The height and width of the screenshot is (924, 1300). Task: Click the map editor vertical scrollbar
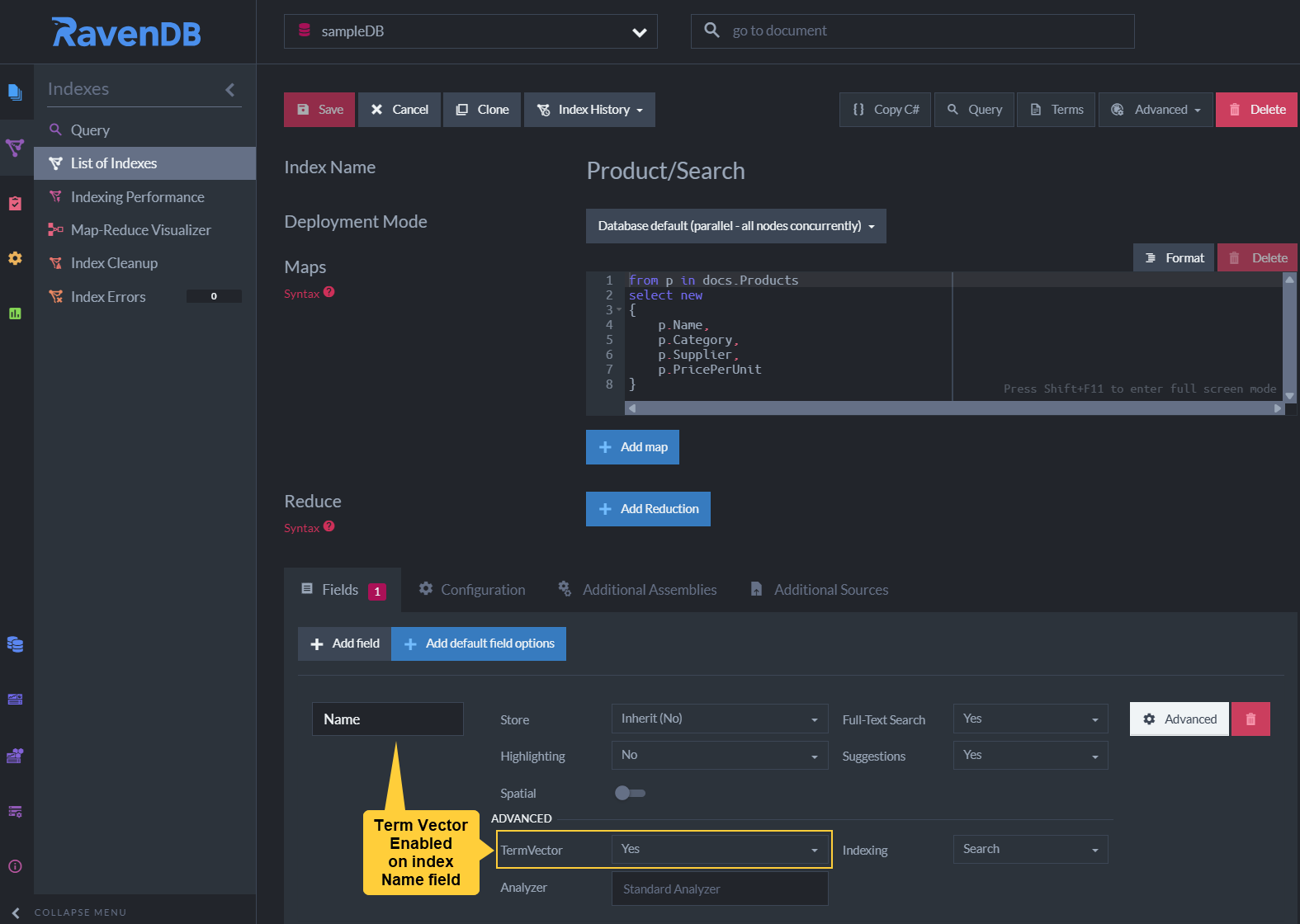pyautogui.click(x=1290, y=337)
